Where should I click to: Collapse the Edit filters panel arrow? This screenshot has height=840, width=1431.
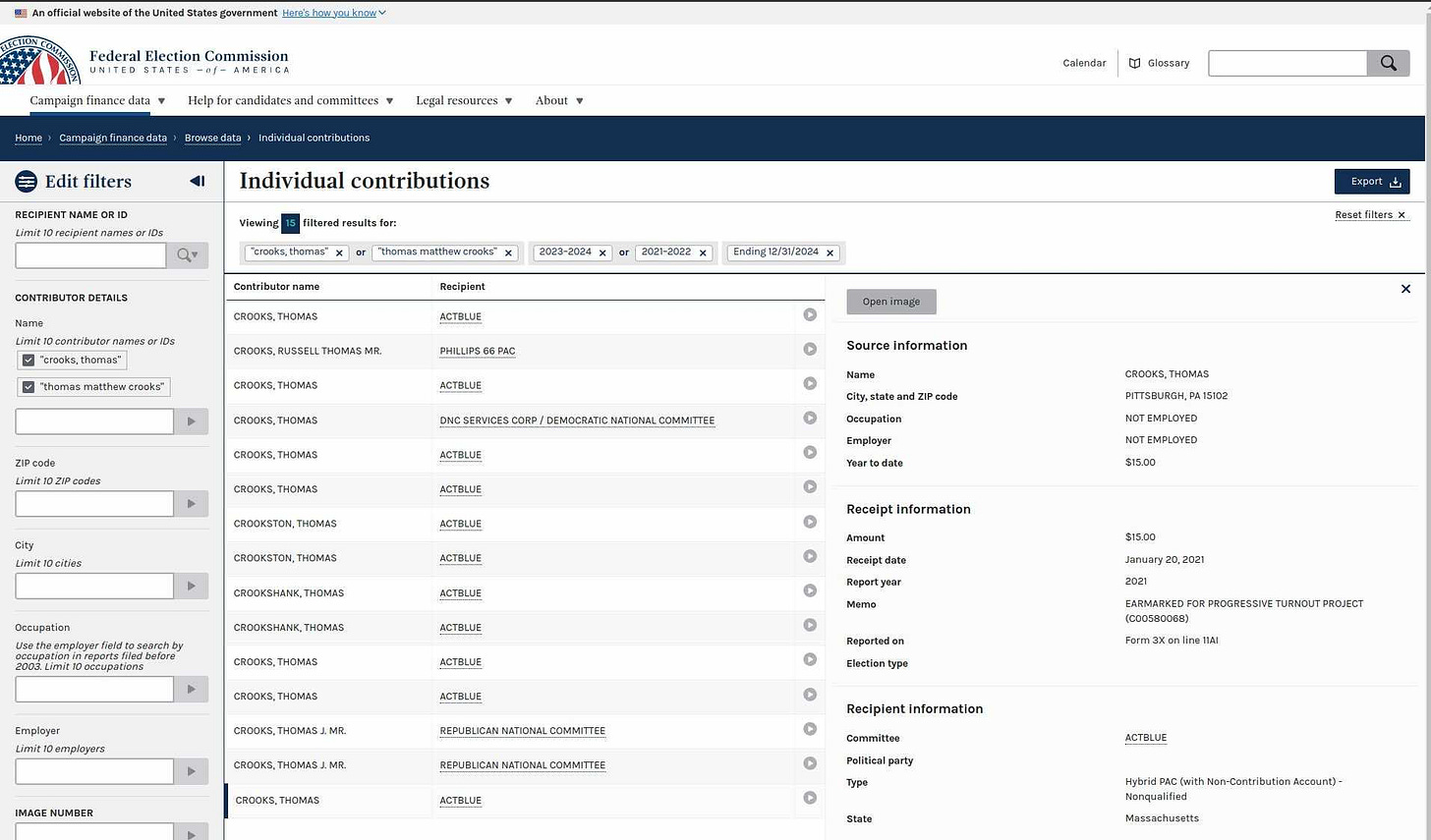(197, 181)
